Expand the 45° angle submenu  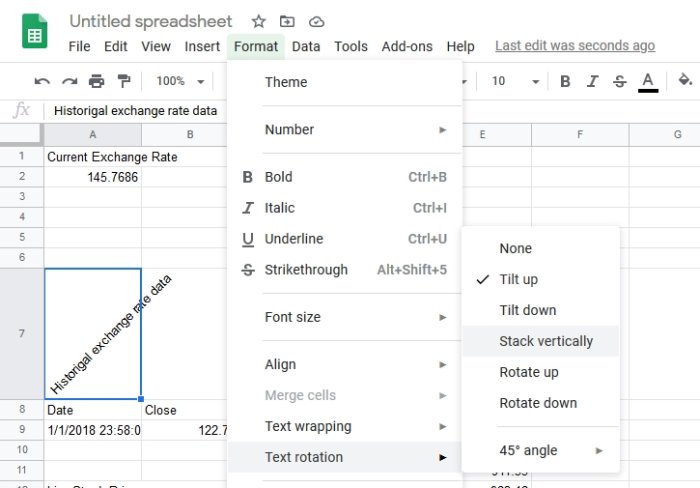(540, 450)
